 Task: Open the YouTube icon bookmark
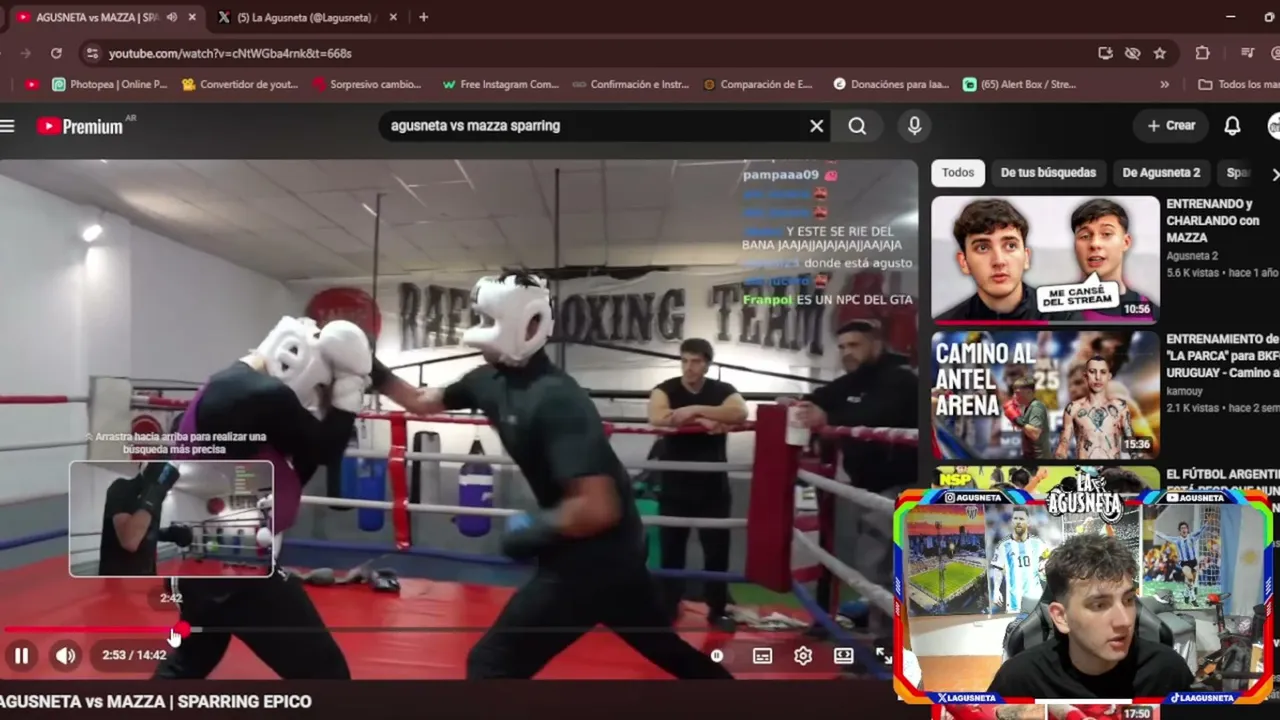tap(31, 85)
